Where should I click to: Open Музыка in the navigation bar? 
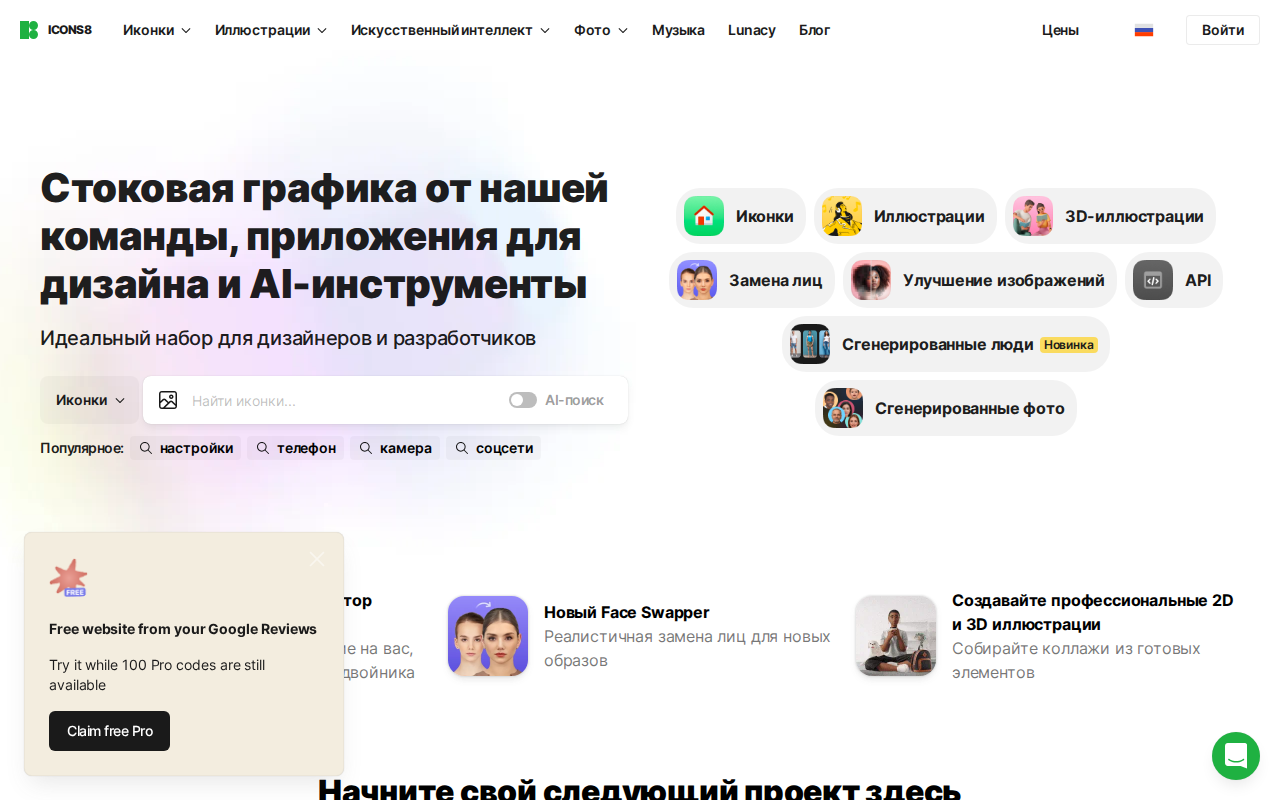(678, 30)
